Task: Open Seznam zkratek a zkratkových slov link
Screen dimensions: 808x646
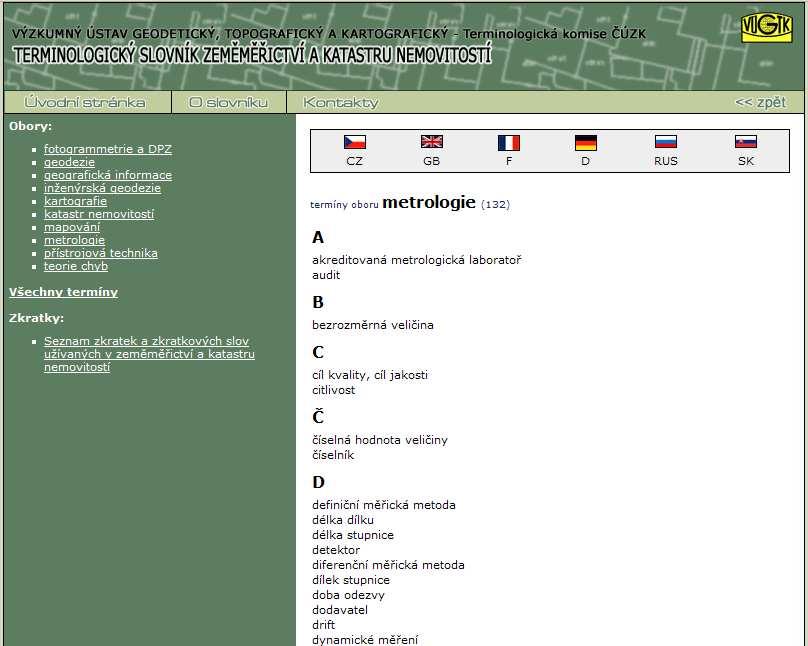Action: tap(149, 354)
